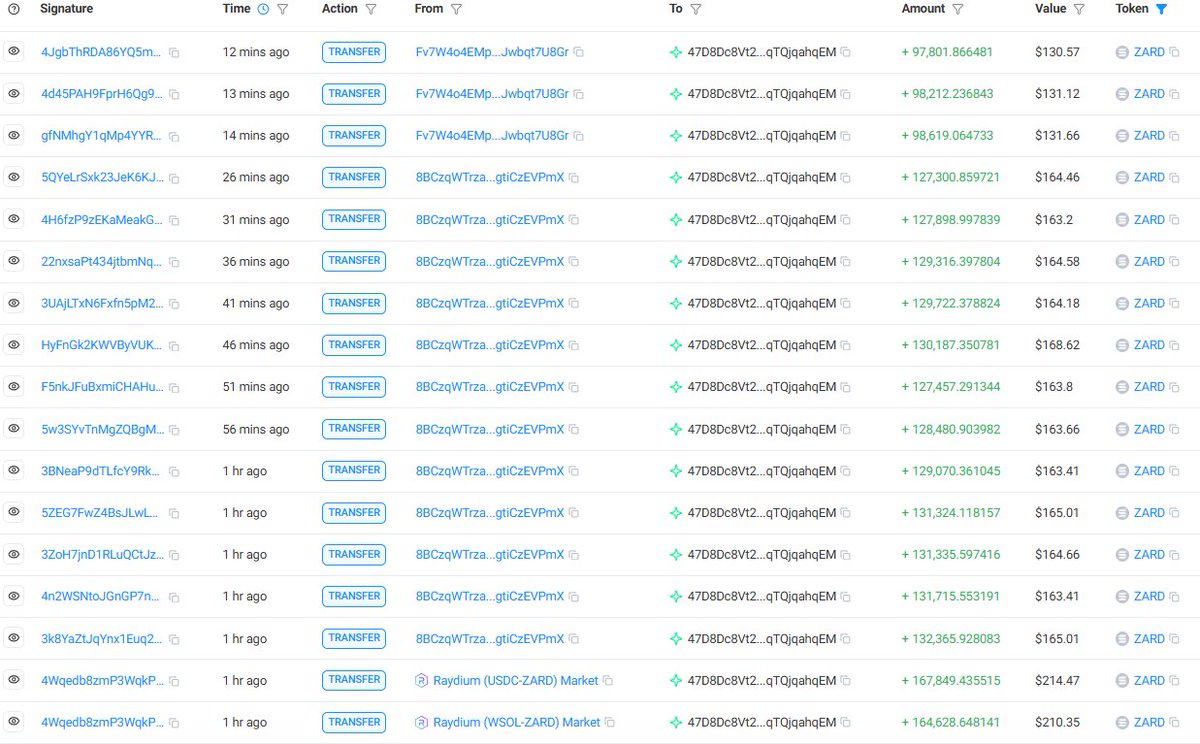Copy ZARD token address in the $131.12 row
The height and width of the screenshot is (744, 1200).
[1175, 94]
